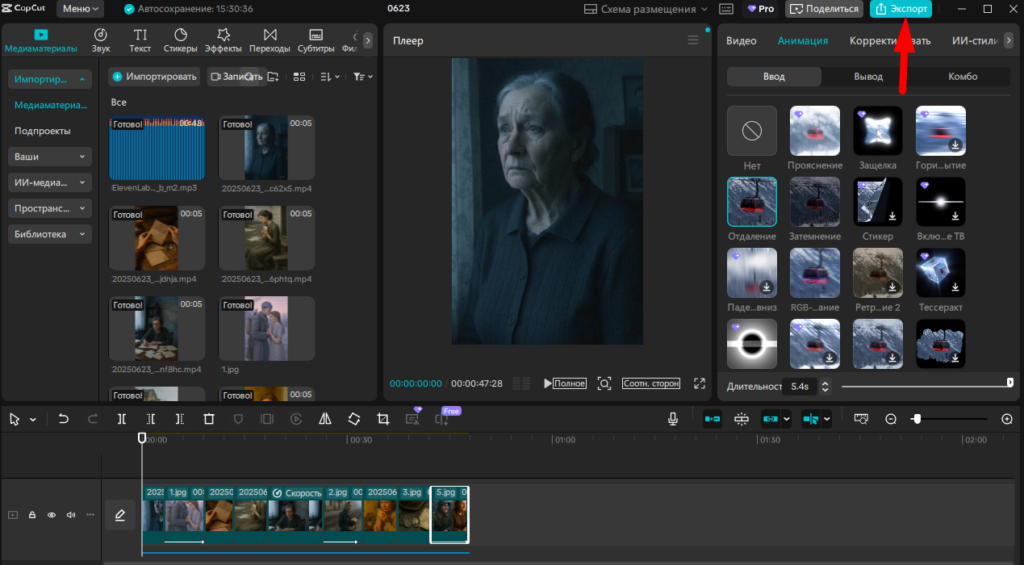1024x565 pixels.
Task: Click the Экспорт button
Action: tap(901, 9)
